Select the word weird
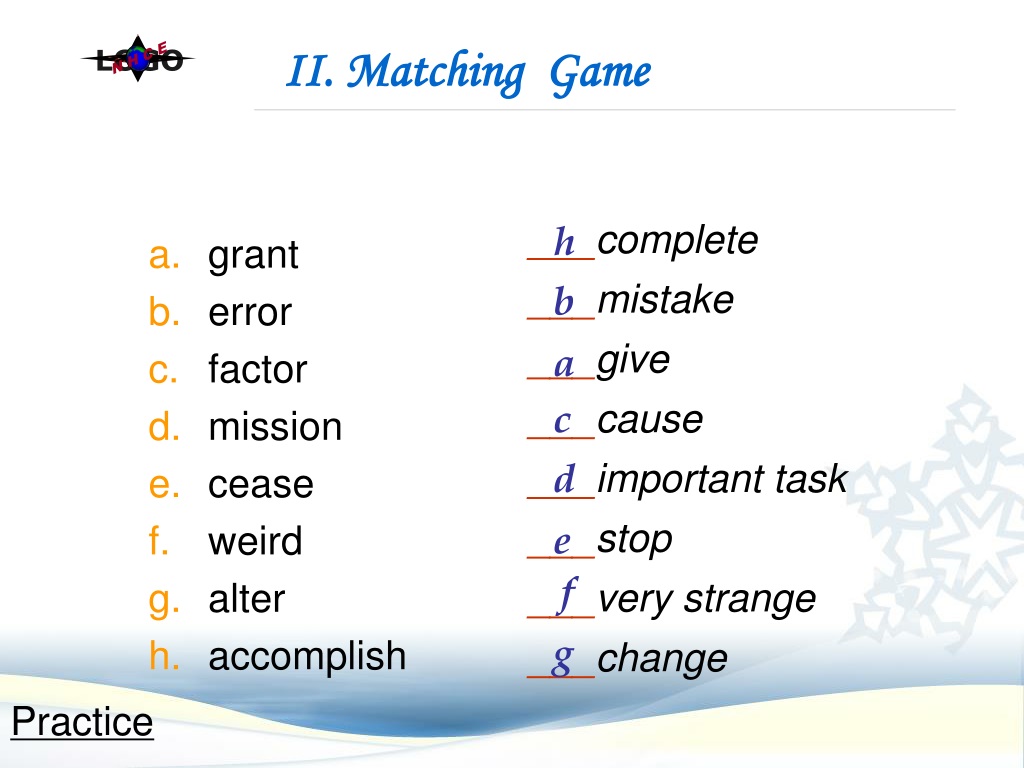The height and width of the screenshot is (768, 1024). click(x=255, y=541)
